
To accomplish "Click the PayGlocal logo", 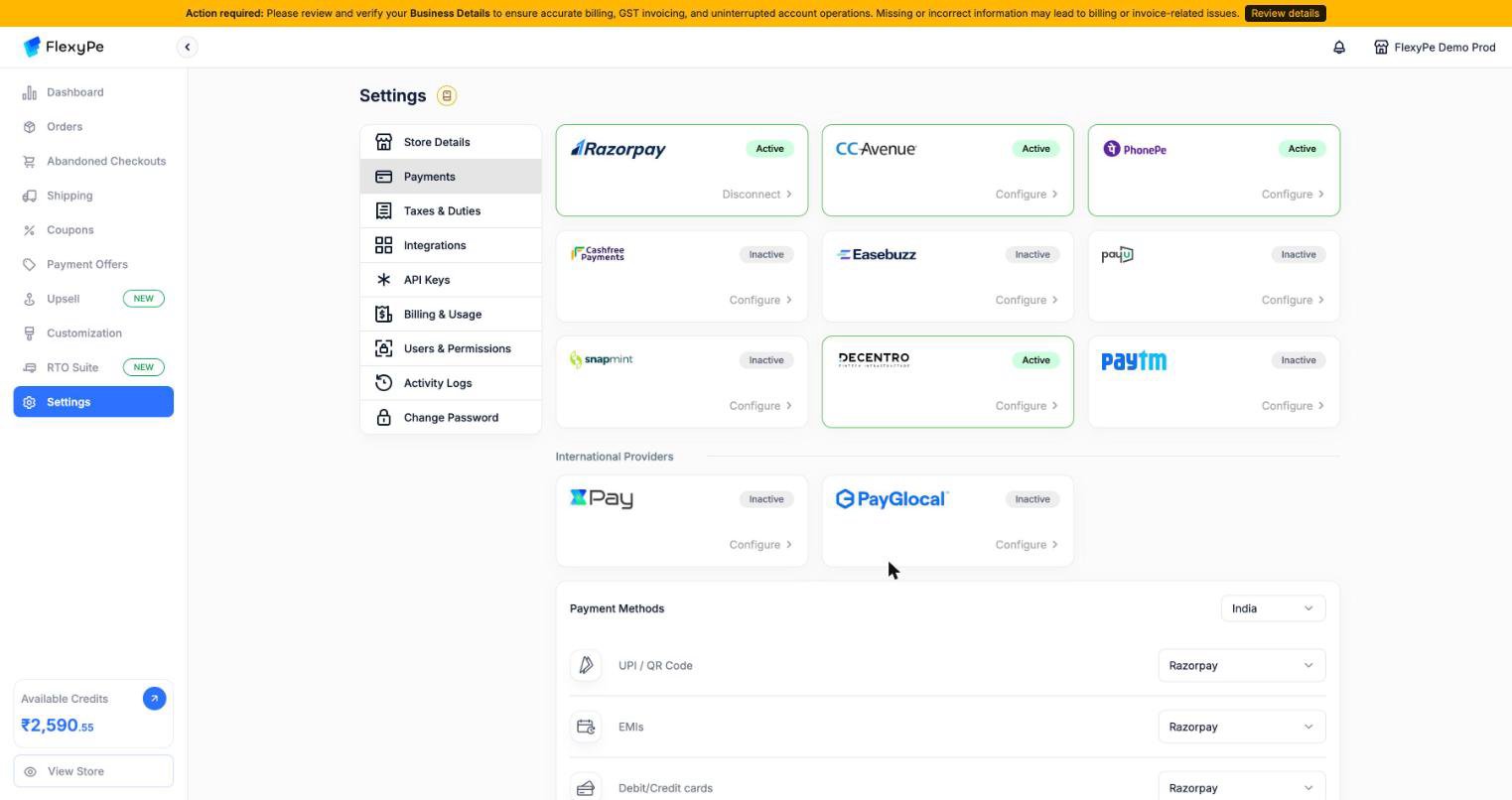I will (x=892, y=498).
